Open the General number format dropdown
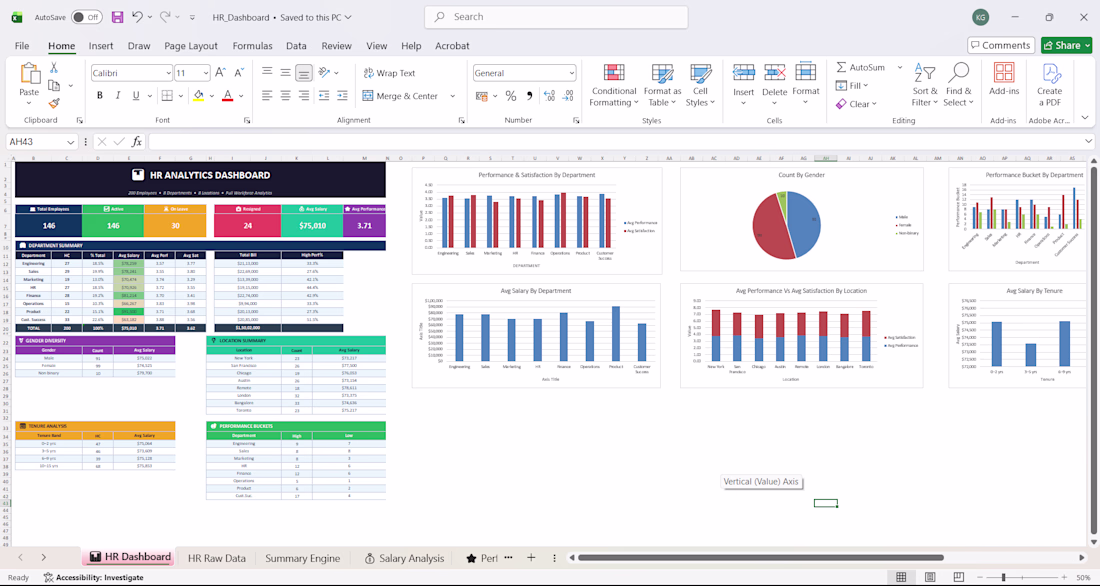This screenshot has height=586, width=1100. [525, 73]
